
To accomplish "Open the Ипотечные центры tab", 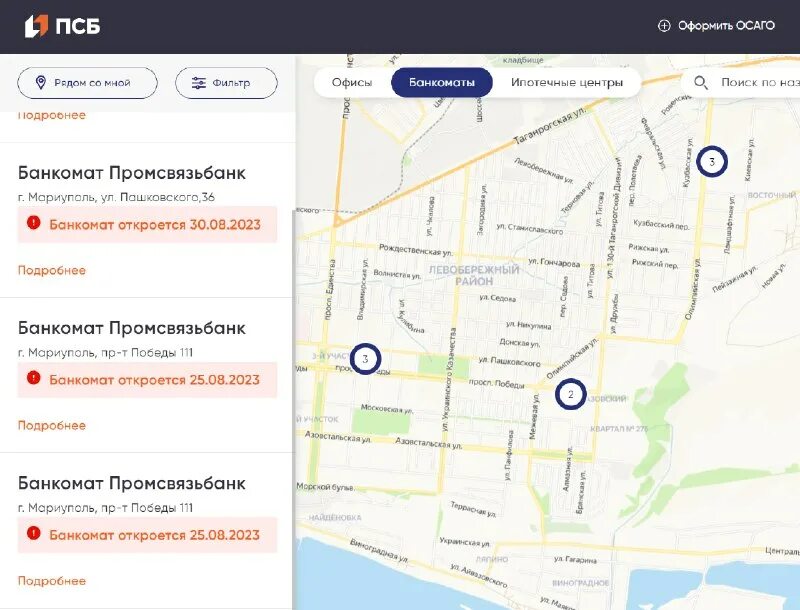I will (567, 81).
